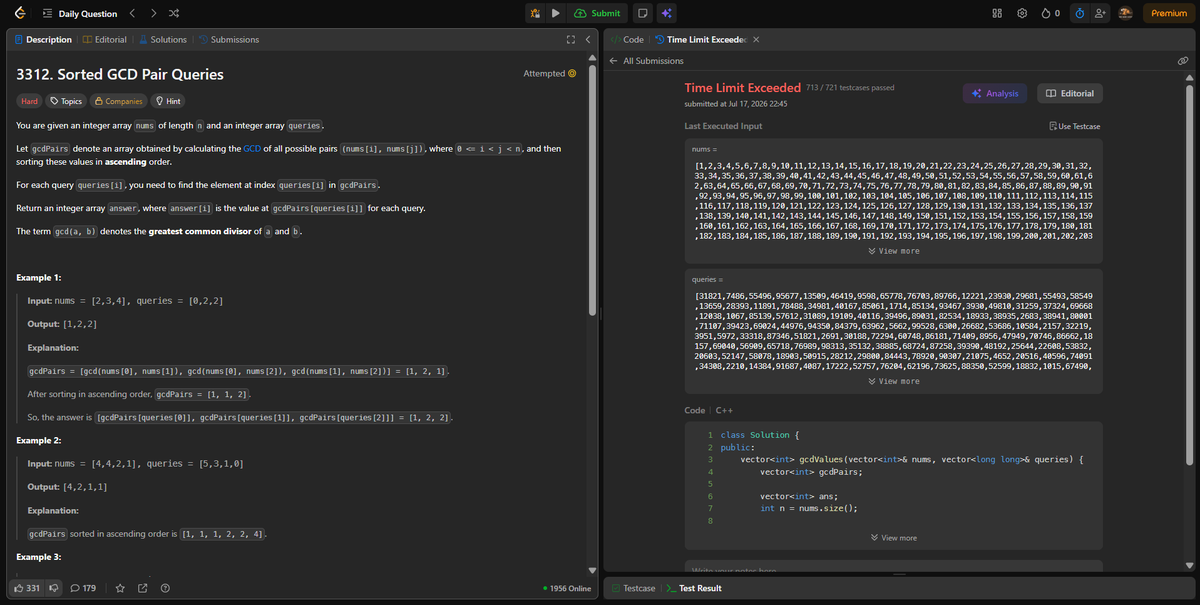Screen dimensions: 1200x605
Task: Toggle the thumbs up like button
Action: (x=27, y=588)
